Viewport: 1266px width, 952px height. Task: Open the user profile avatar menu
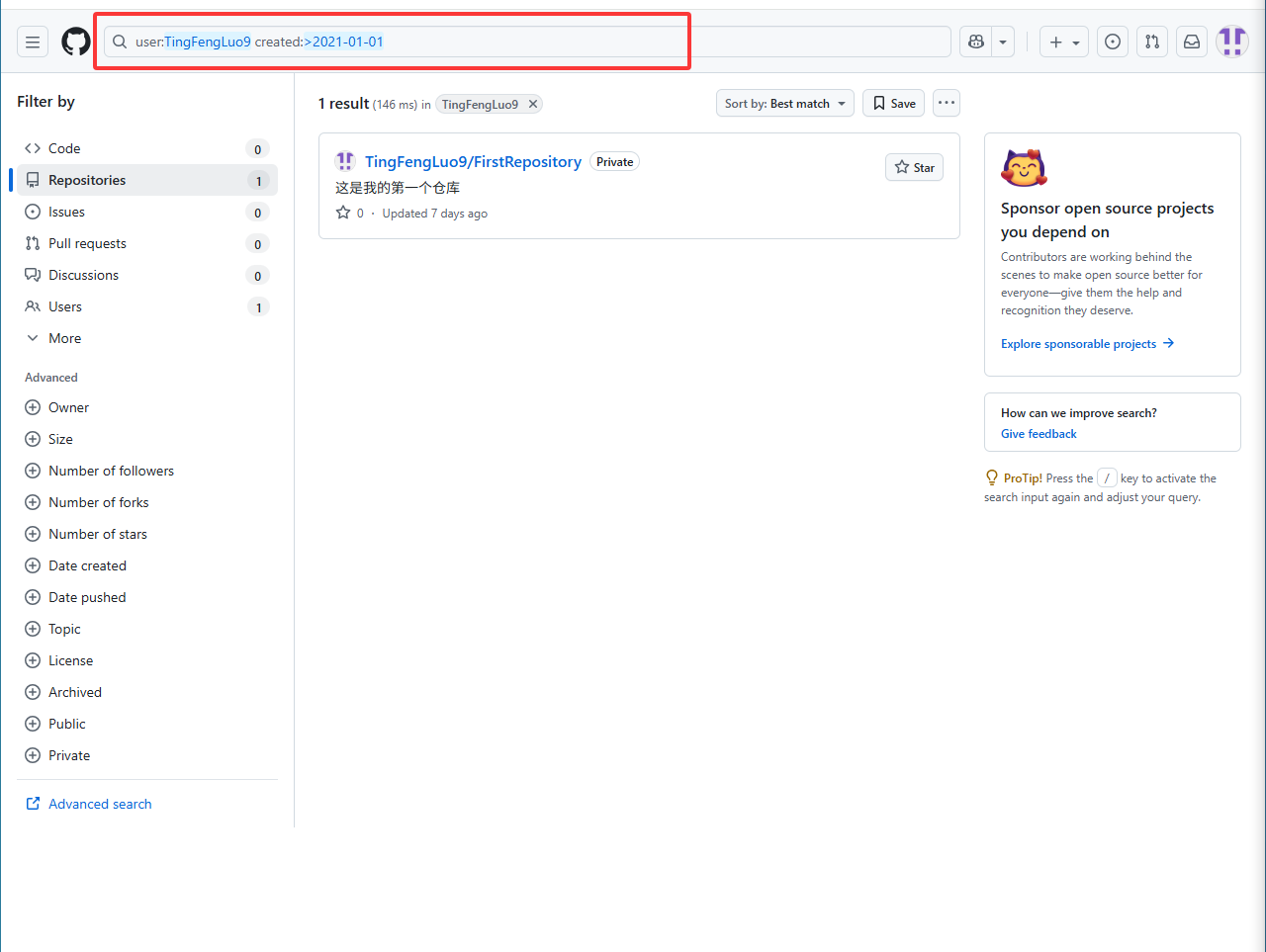[x=1231, y=42]
